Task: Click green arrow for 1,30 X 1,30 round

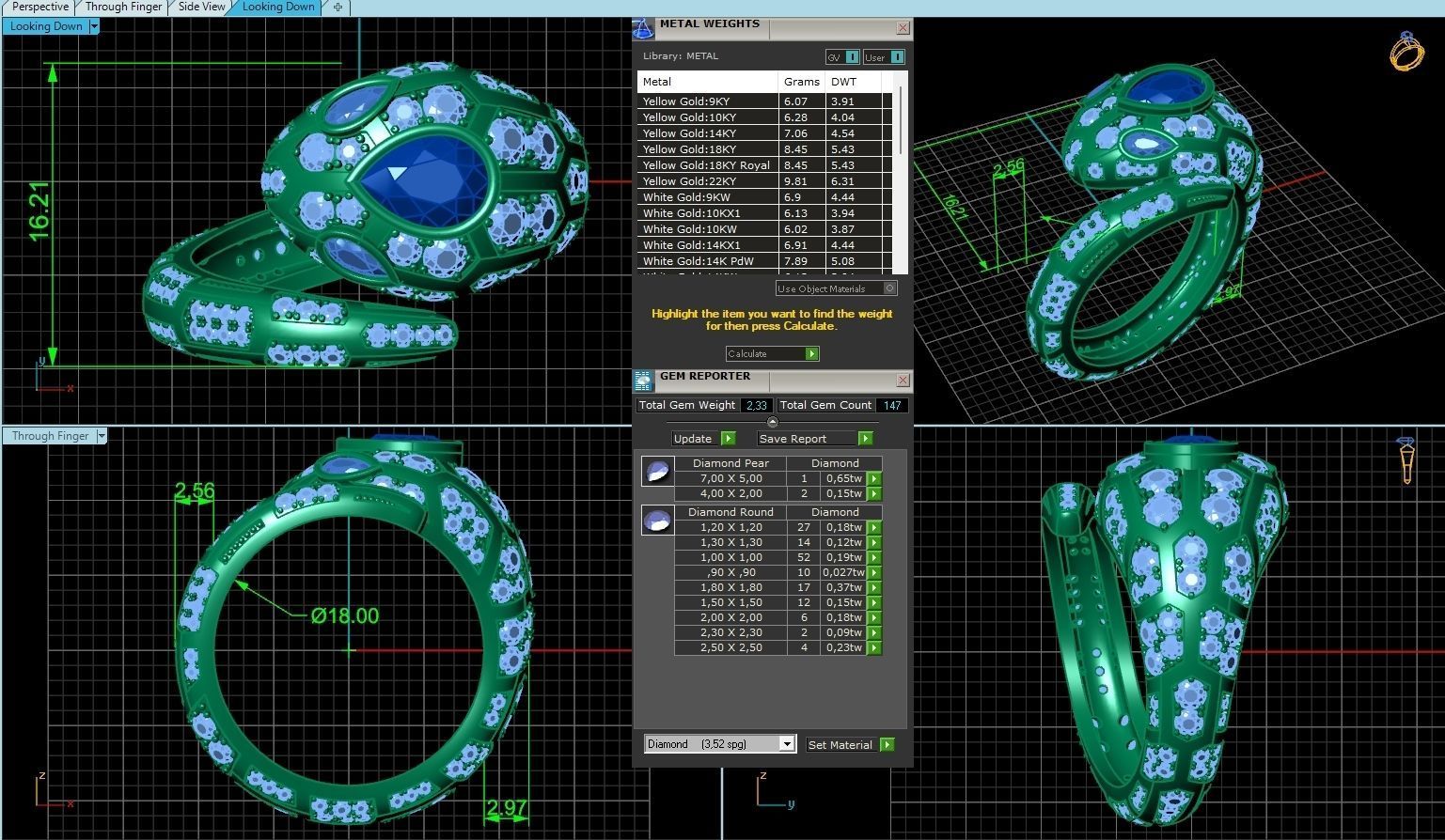Action: (874, 542)
